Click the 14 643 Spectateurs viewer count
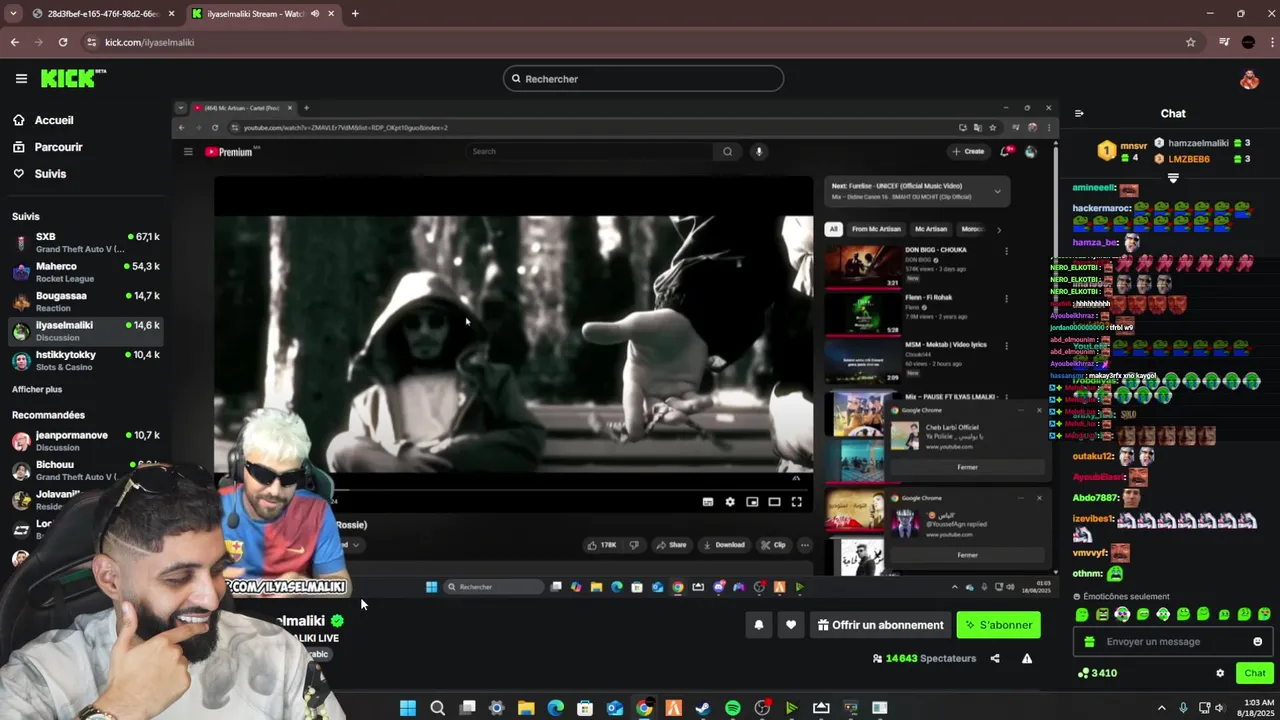 924,658
